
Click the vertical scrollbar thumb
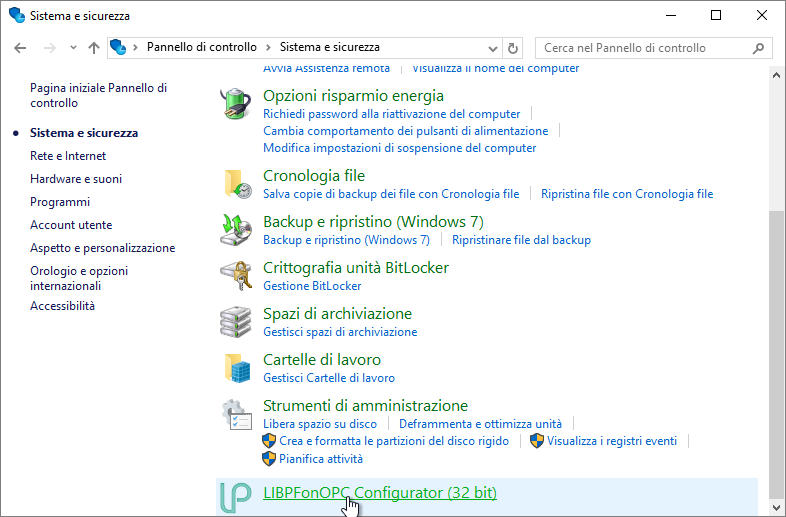point(776,354)
